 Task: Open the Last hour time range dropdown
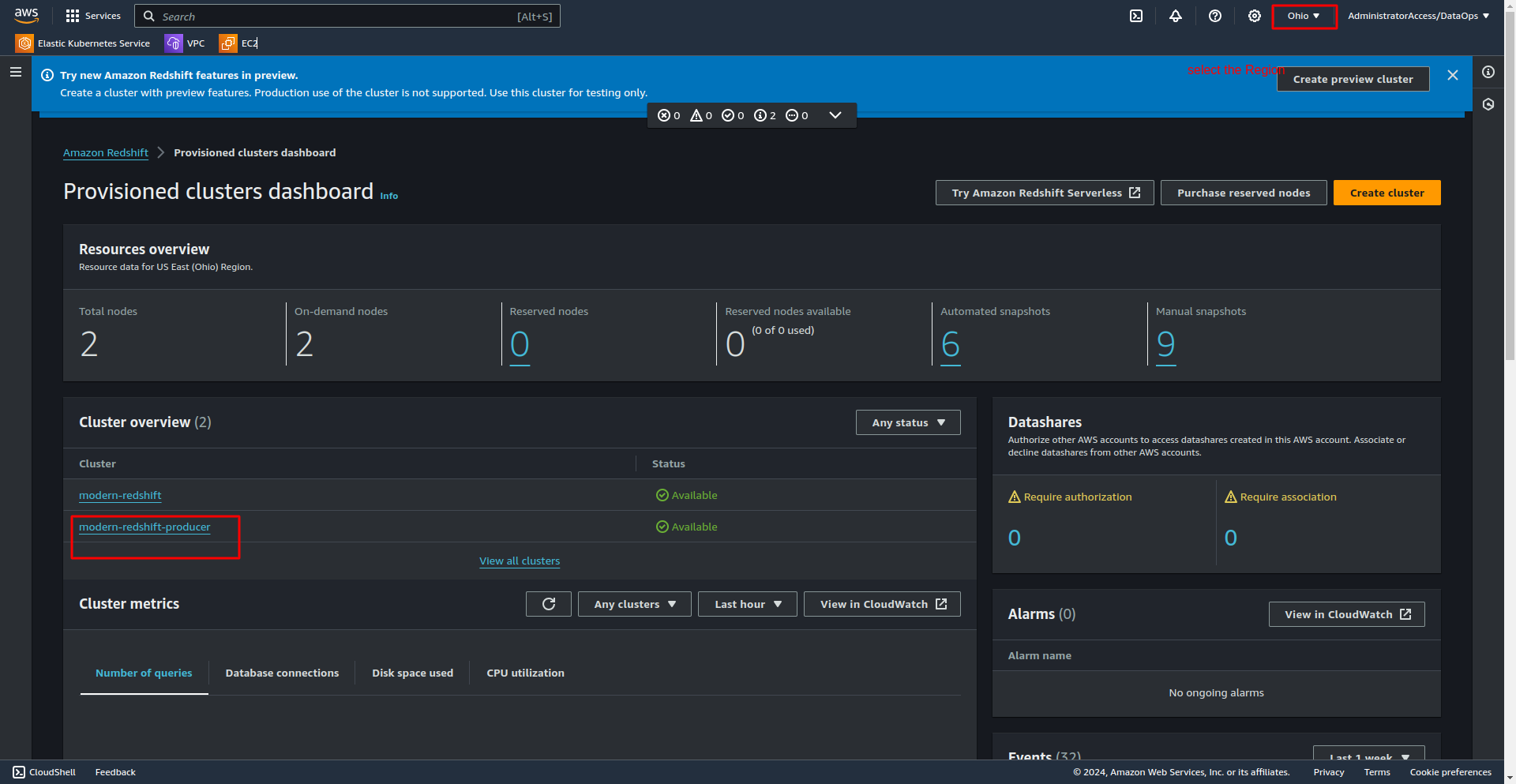748,604
